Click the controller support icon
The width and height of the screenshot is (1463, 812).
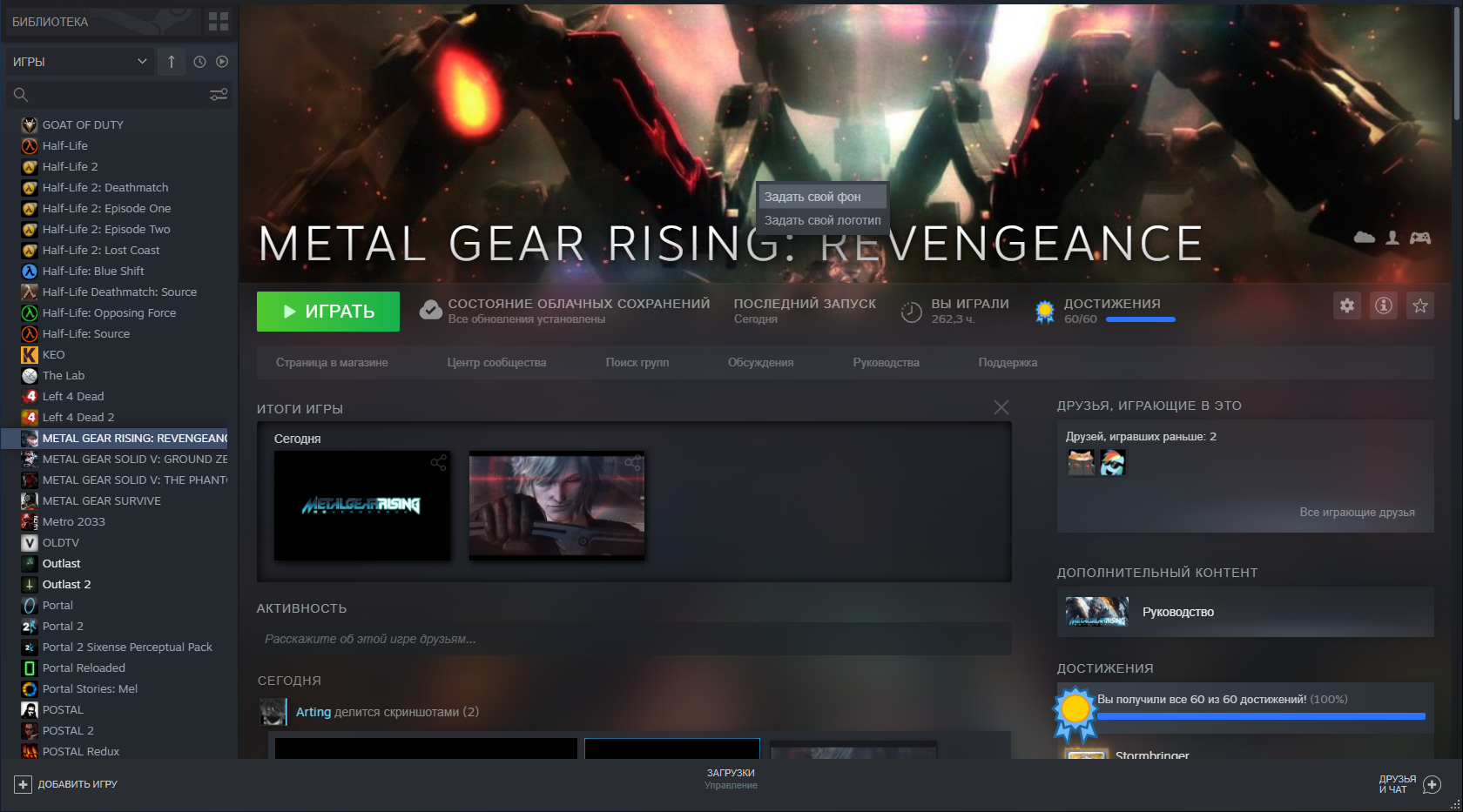pos(1420,238)
